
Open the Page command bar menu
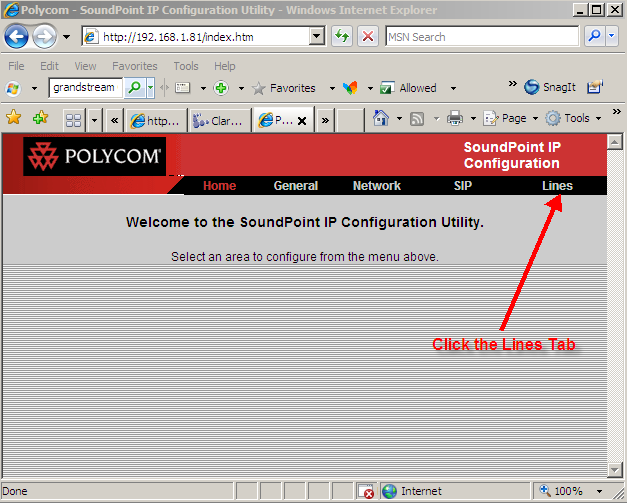tap(511, 118)
